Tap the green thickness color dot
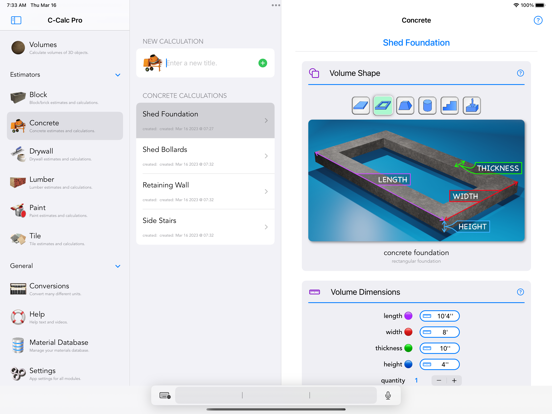 click(x=408, y=348)
